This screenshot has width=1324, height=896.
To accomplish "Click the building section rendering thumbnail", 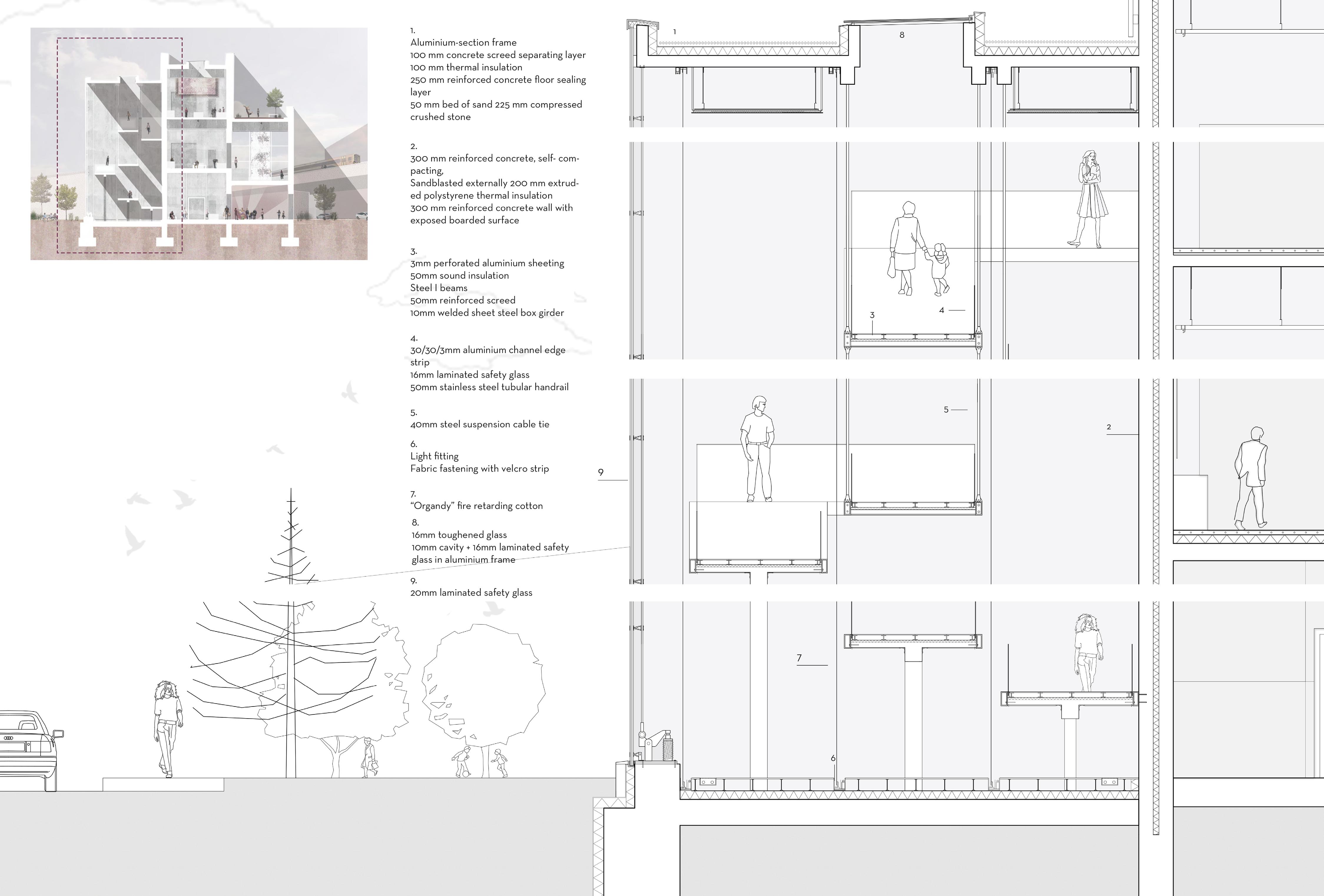I will point(198,144).
